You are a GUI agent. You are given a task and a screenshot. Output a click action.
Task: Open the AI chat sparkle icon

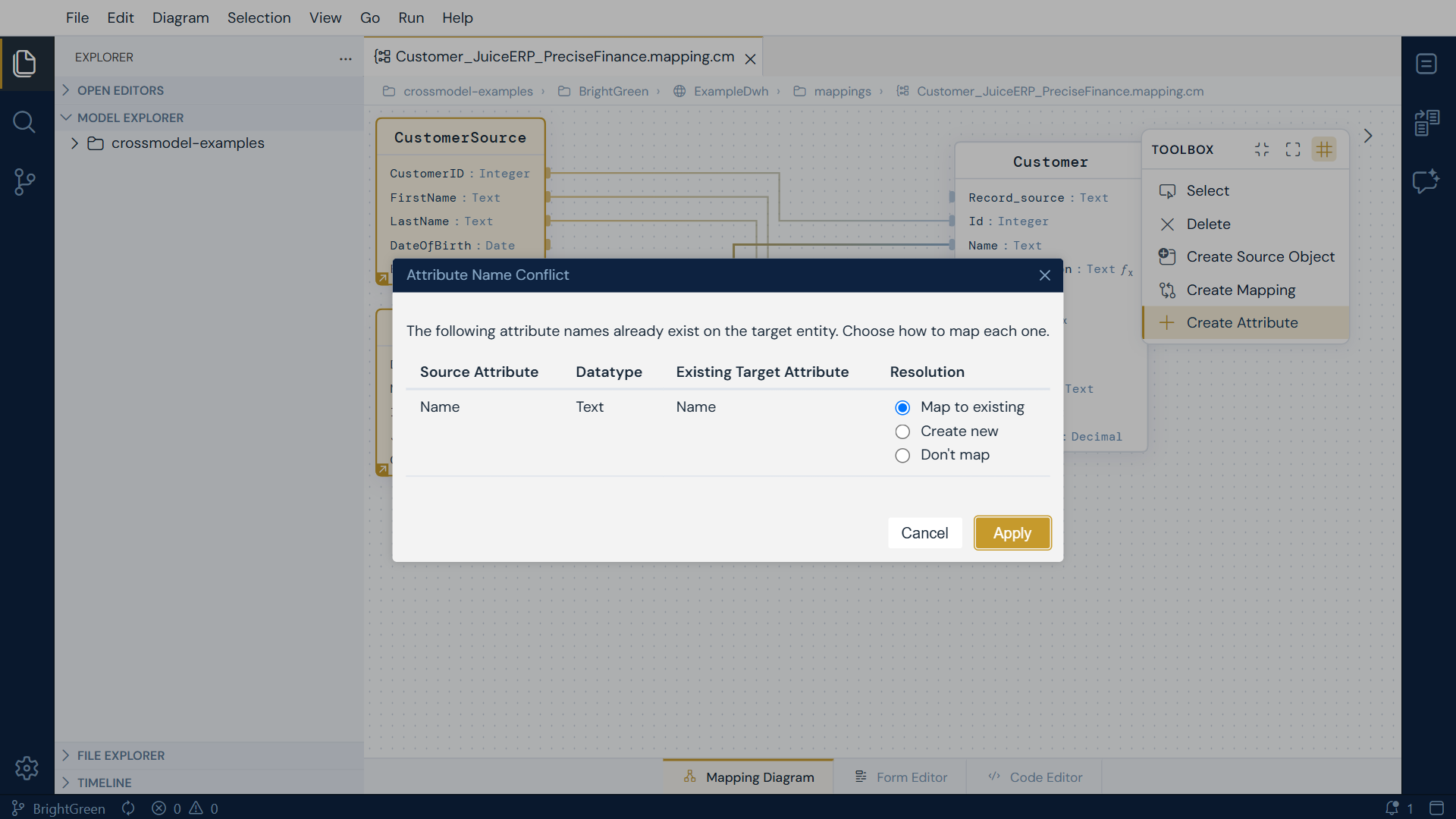tap(1426, 181)
